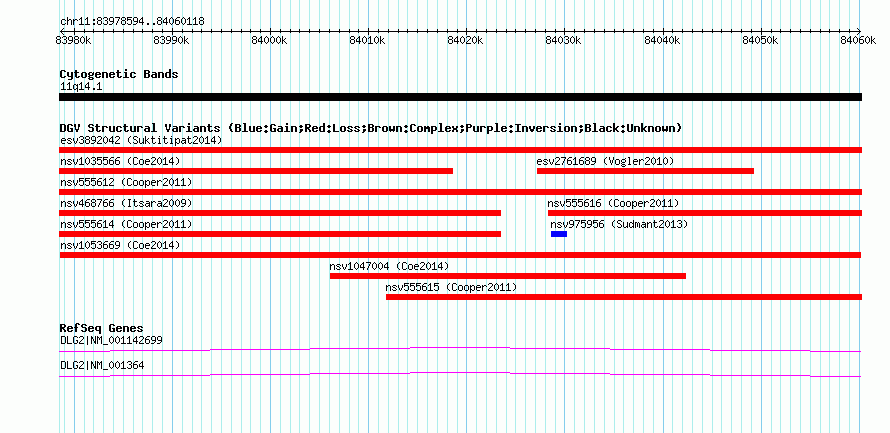
Task: Click the DGV Structural Variants track title
Action: click(371, 128)
